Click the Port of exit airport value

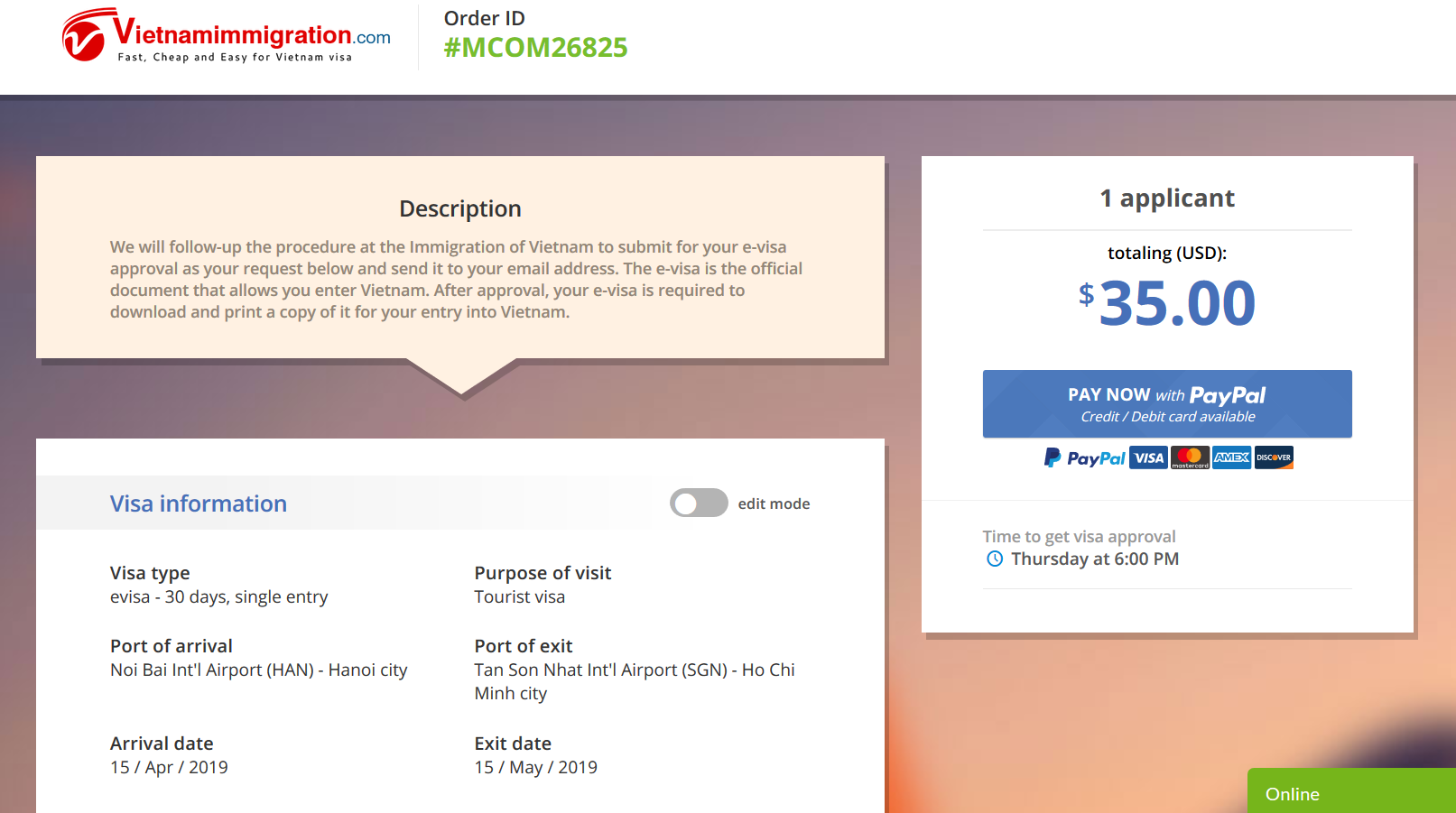[x=634, y=681]
